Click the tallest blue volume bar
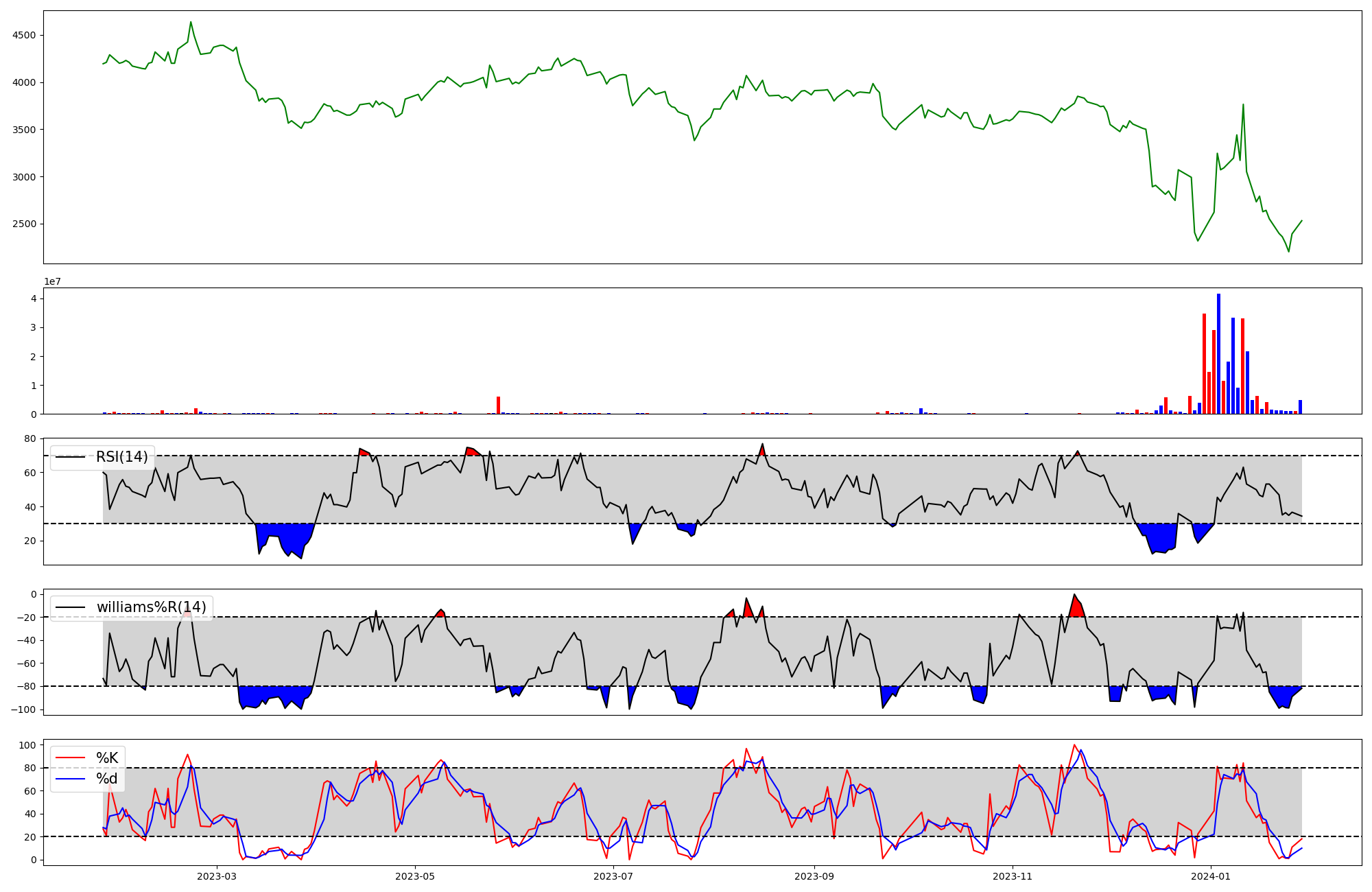 click(x=1218, y=353)
